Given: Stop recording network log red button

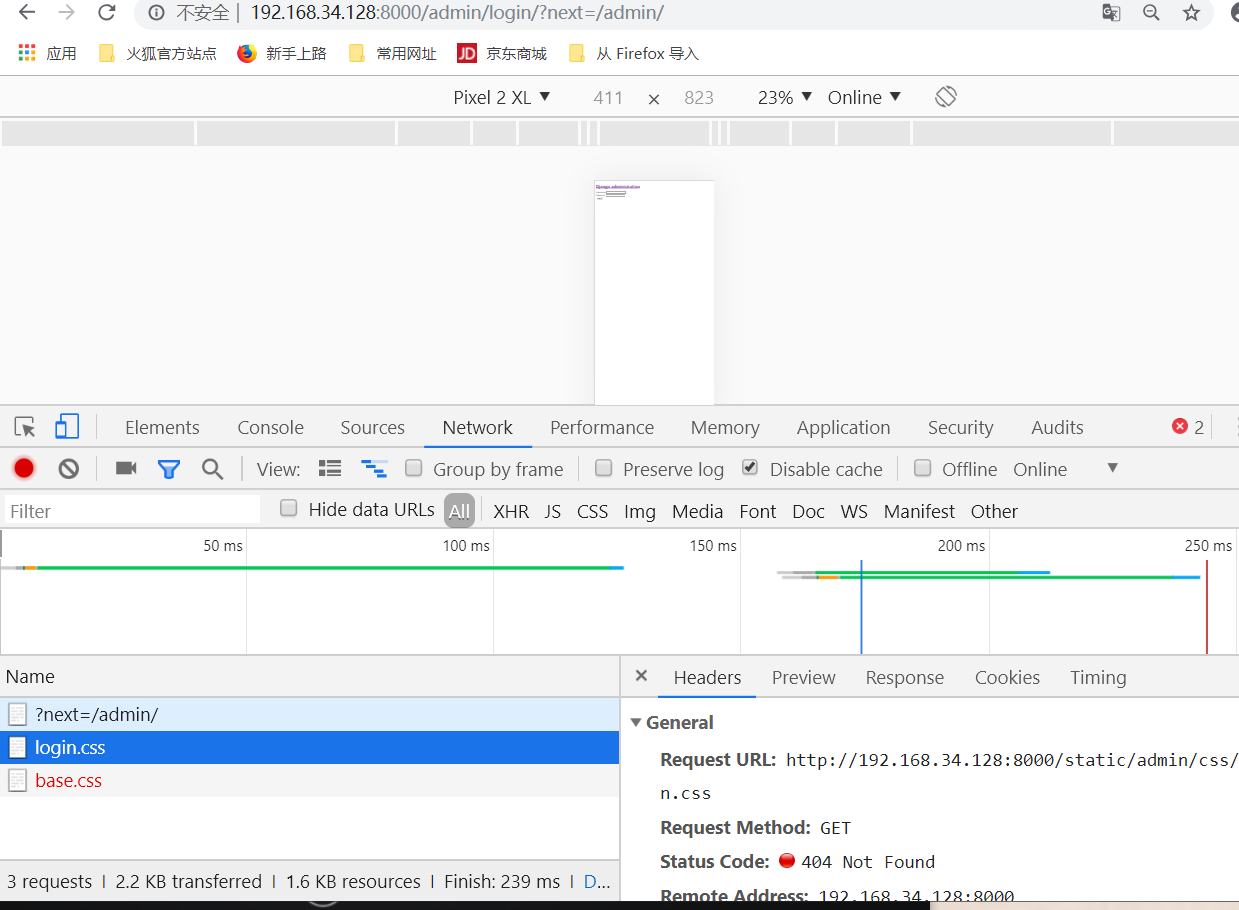Looking at the screenshot, I should (24, 468).
